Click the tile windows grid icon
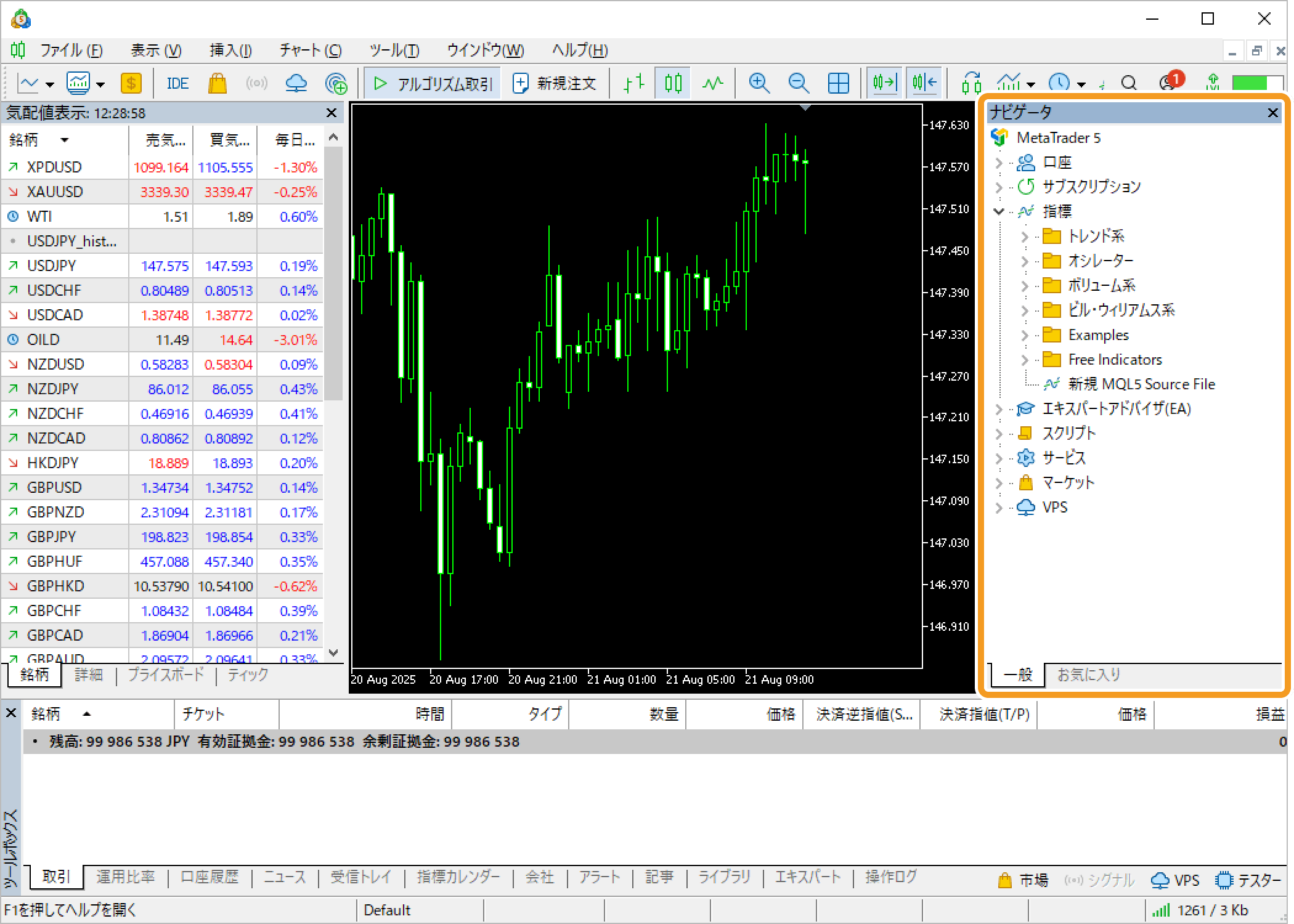The height and width of the screenshot is (924, 1294). [x=838, y=83]
